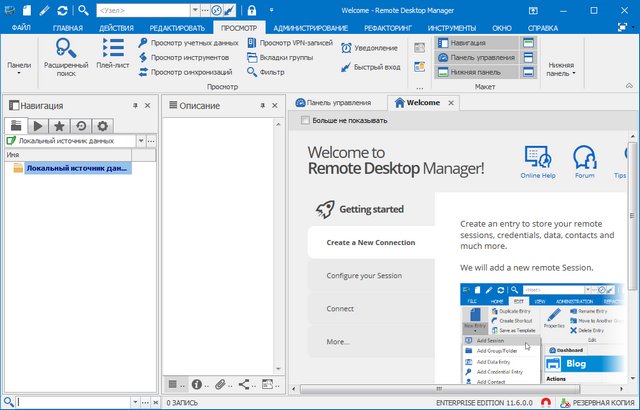Click the share icon in Описание footer
The height and width of the screenshot is (410, 640).
pos(244,384)
